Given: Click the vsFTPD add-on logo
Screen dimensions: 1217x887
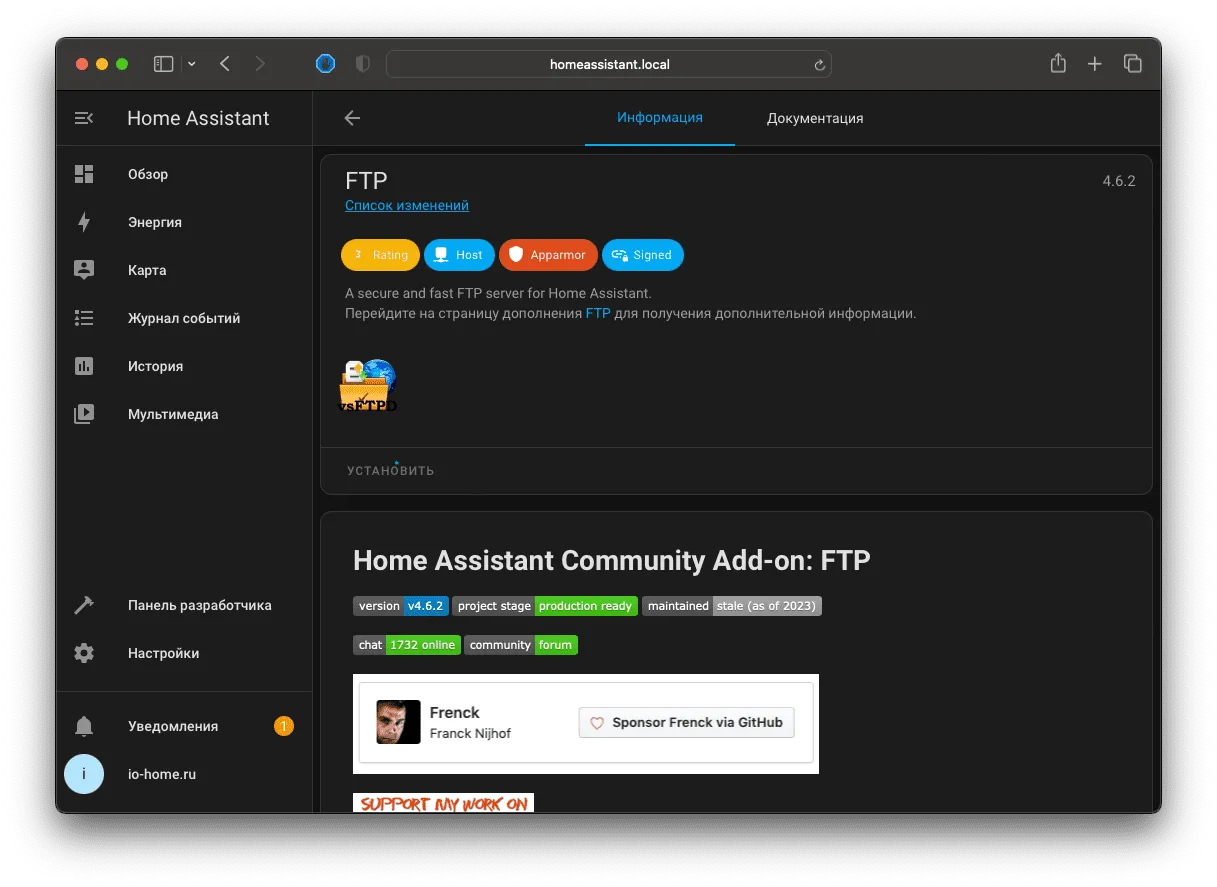Looking at the screenshot, I should [368, 386].
